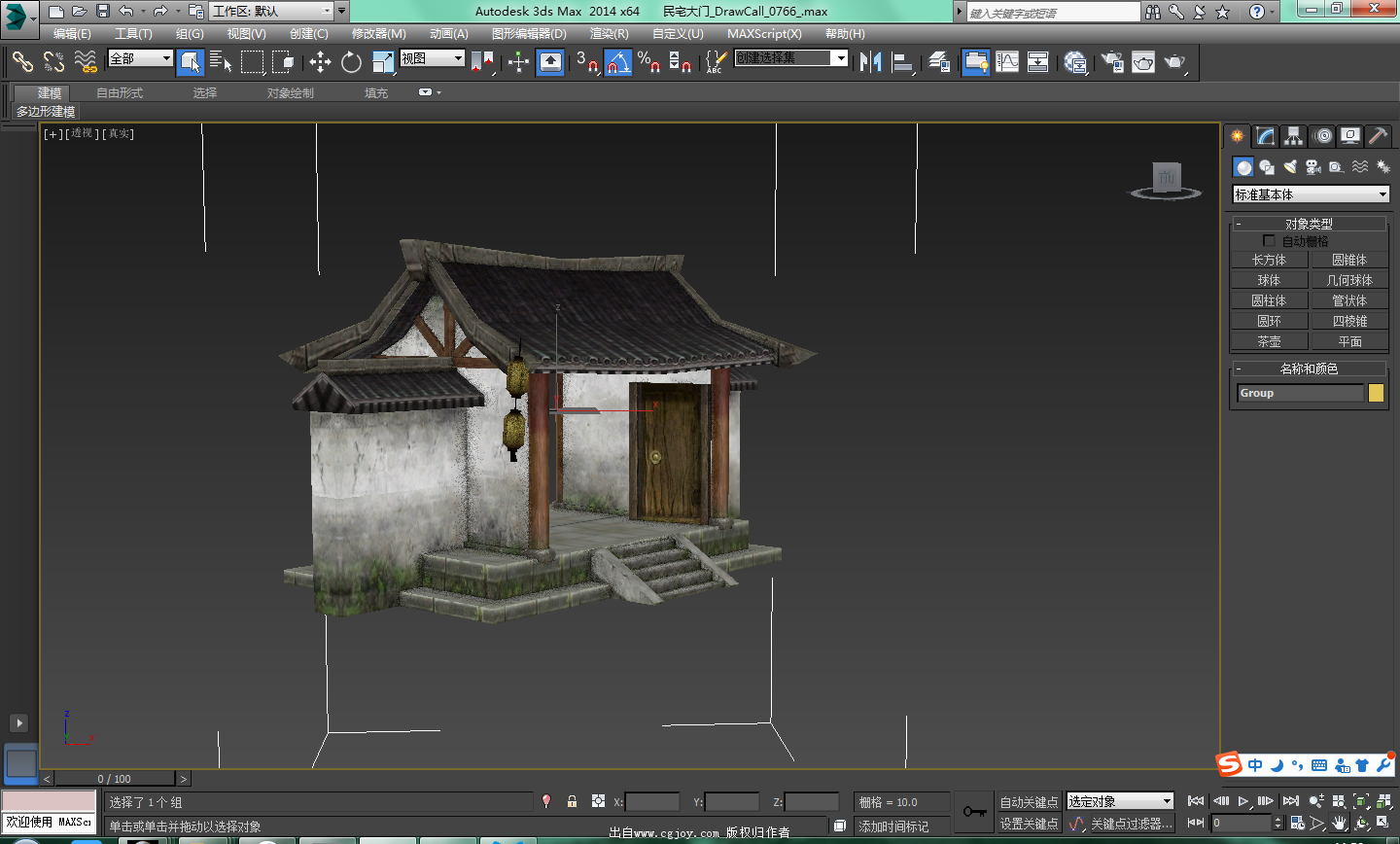Toggle Angle Snap
Viewport: 1400px width, 844px height.
point(618,62)
